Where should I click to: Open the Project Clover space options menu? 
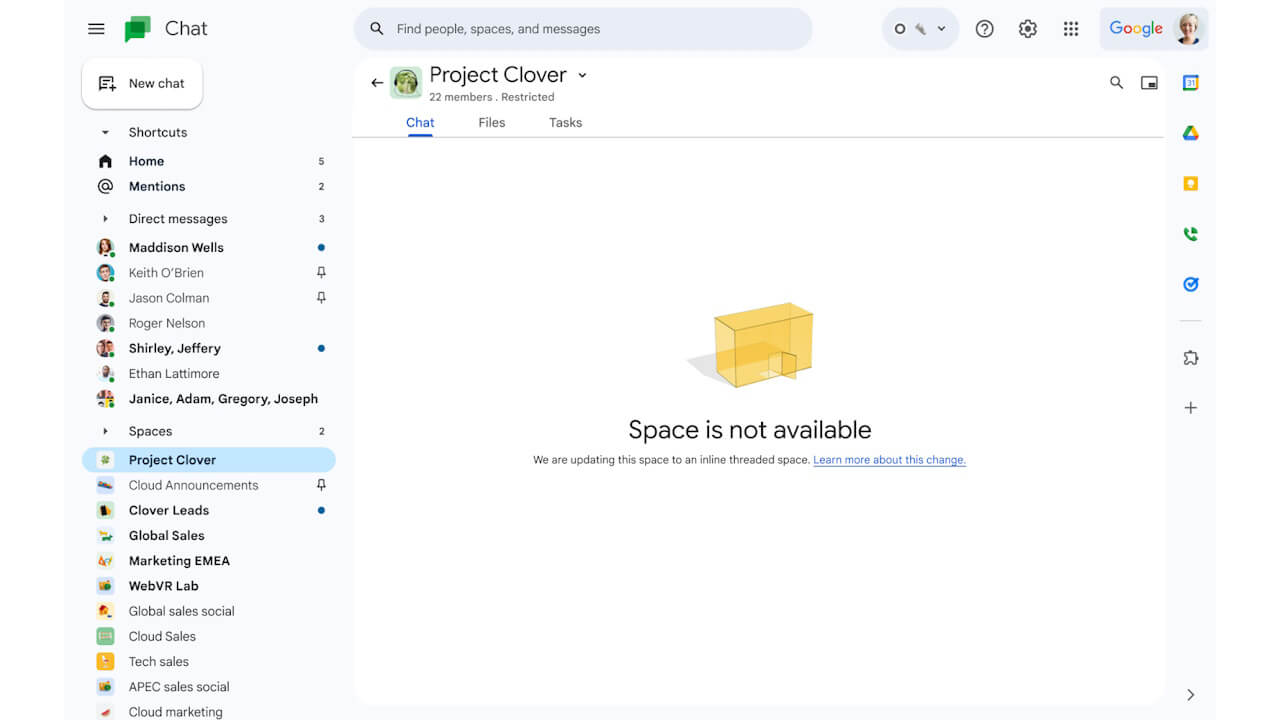tap(582, 75)
